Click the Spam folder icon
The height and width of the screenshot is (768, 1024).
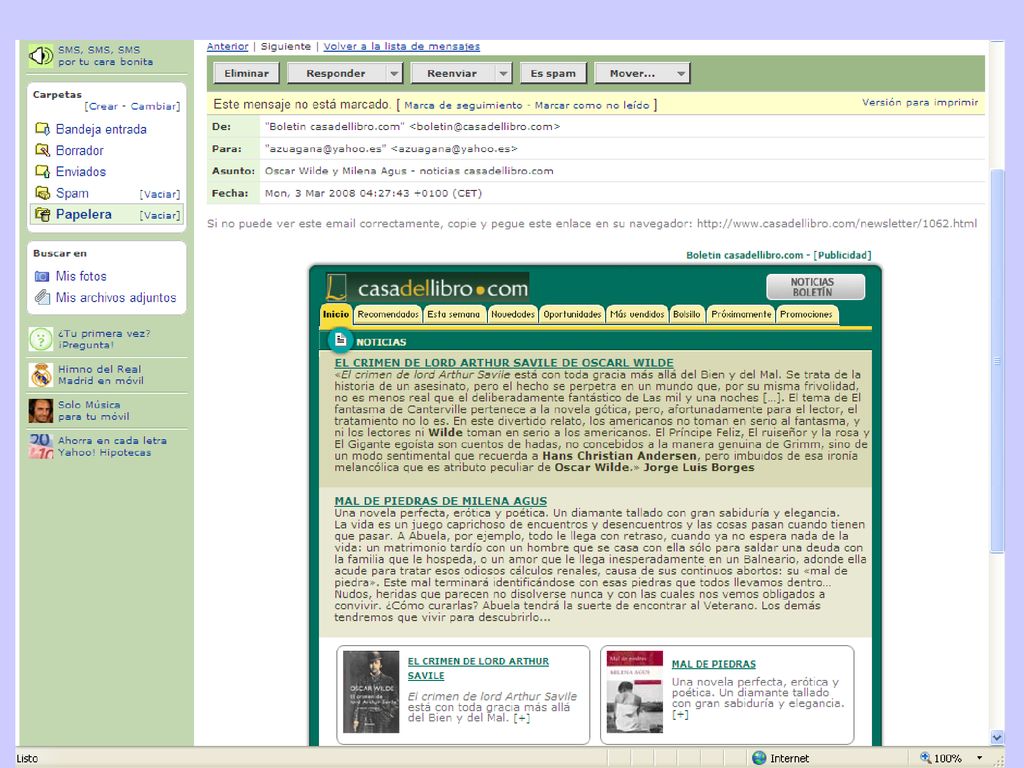point(42,193)
